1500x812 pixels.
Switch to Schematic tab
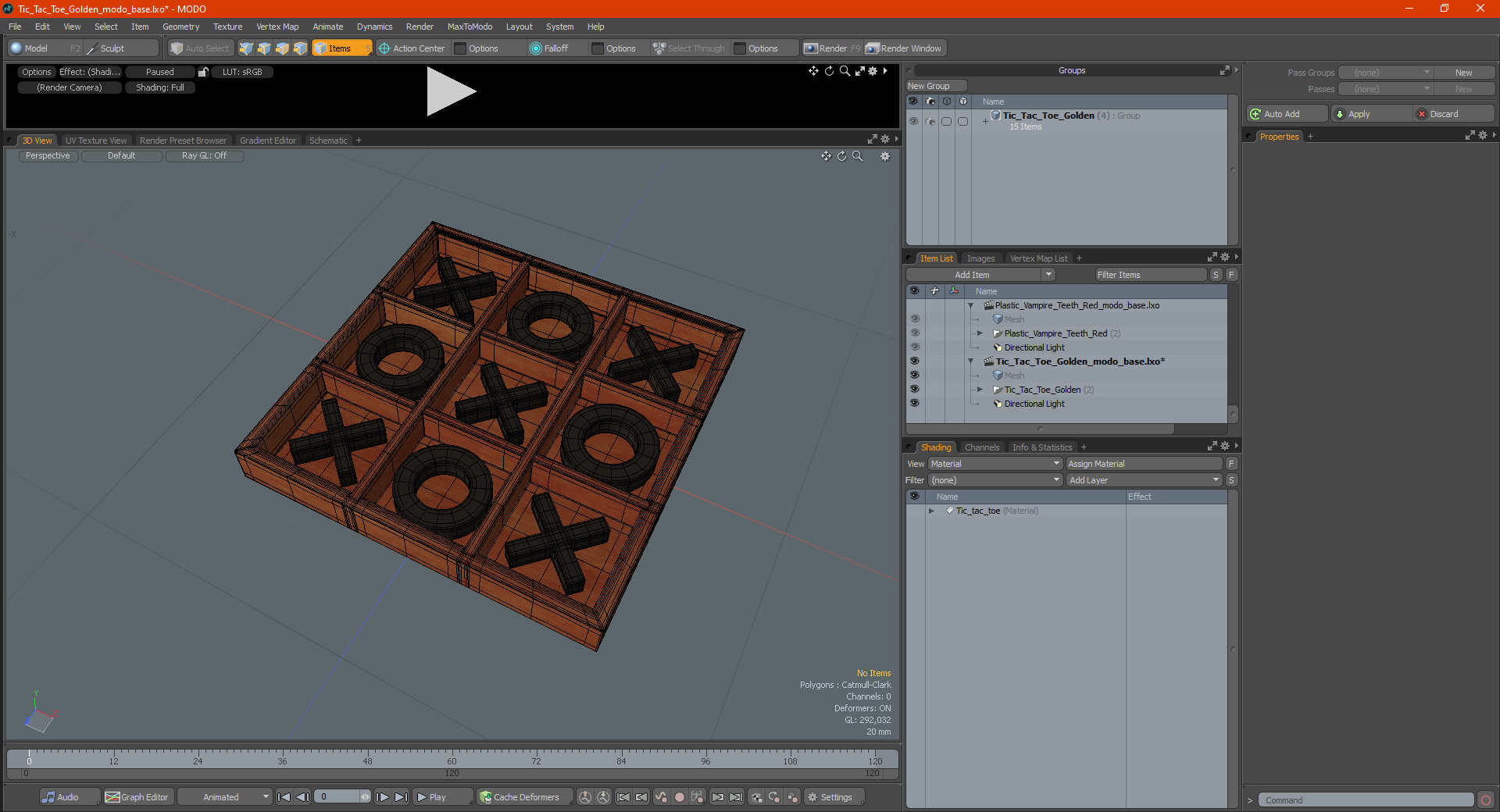click(x=328, y=141)
